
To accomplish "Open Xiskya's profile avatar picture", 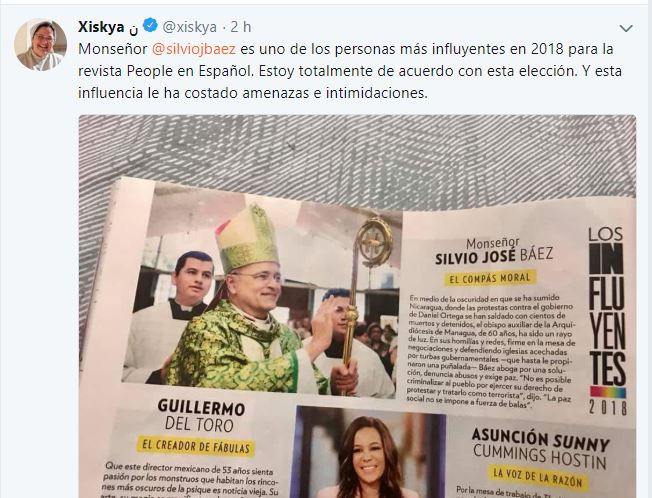I will tap(40, 44).
